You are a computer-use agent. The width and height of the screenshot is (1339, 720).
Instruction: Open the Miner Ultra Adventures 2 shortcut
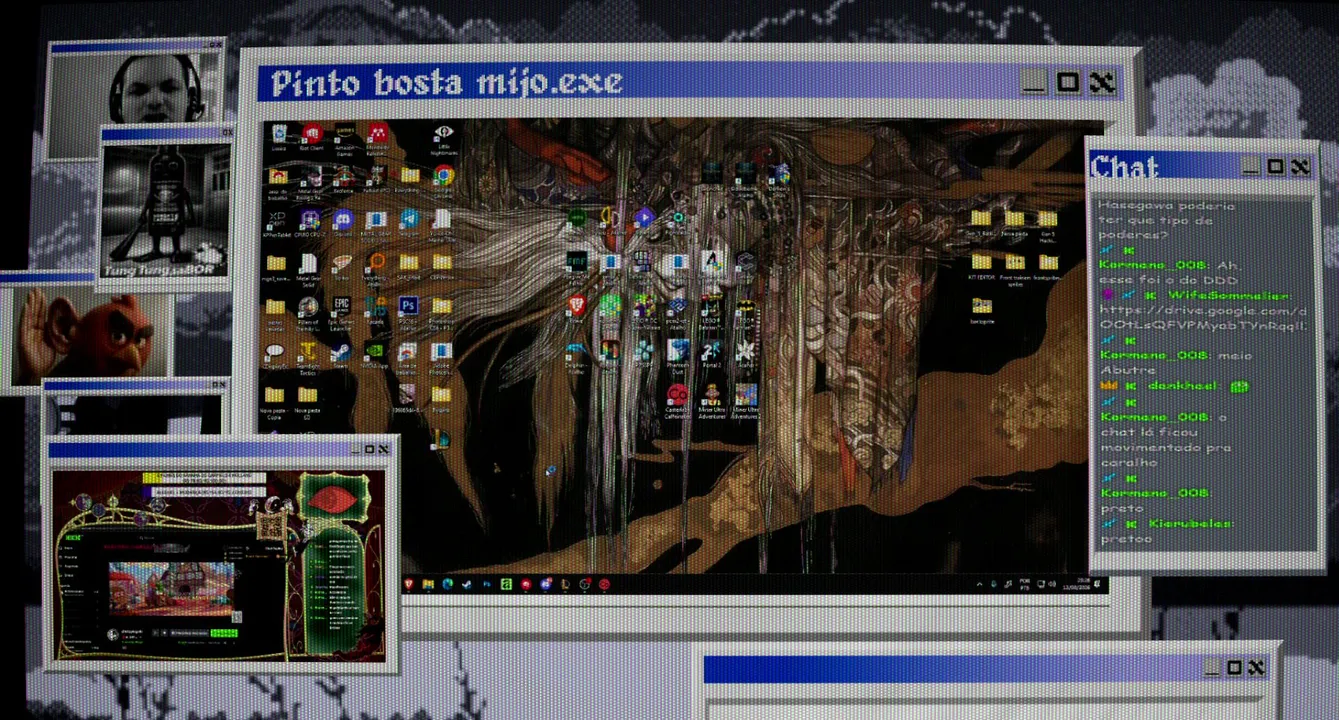pyautogui.click(x=745, y=399)
